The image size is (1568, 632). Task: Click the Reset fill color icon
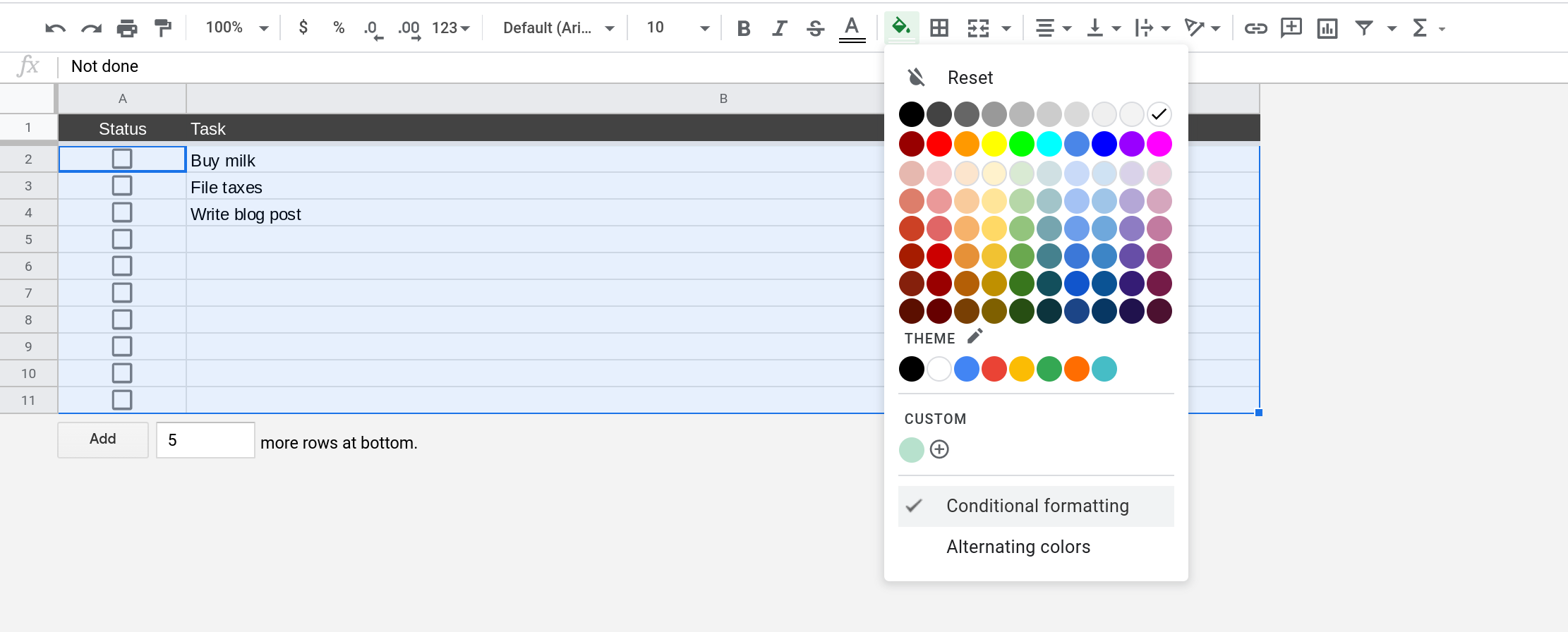click(x=916, y=77)
